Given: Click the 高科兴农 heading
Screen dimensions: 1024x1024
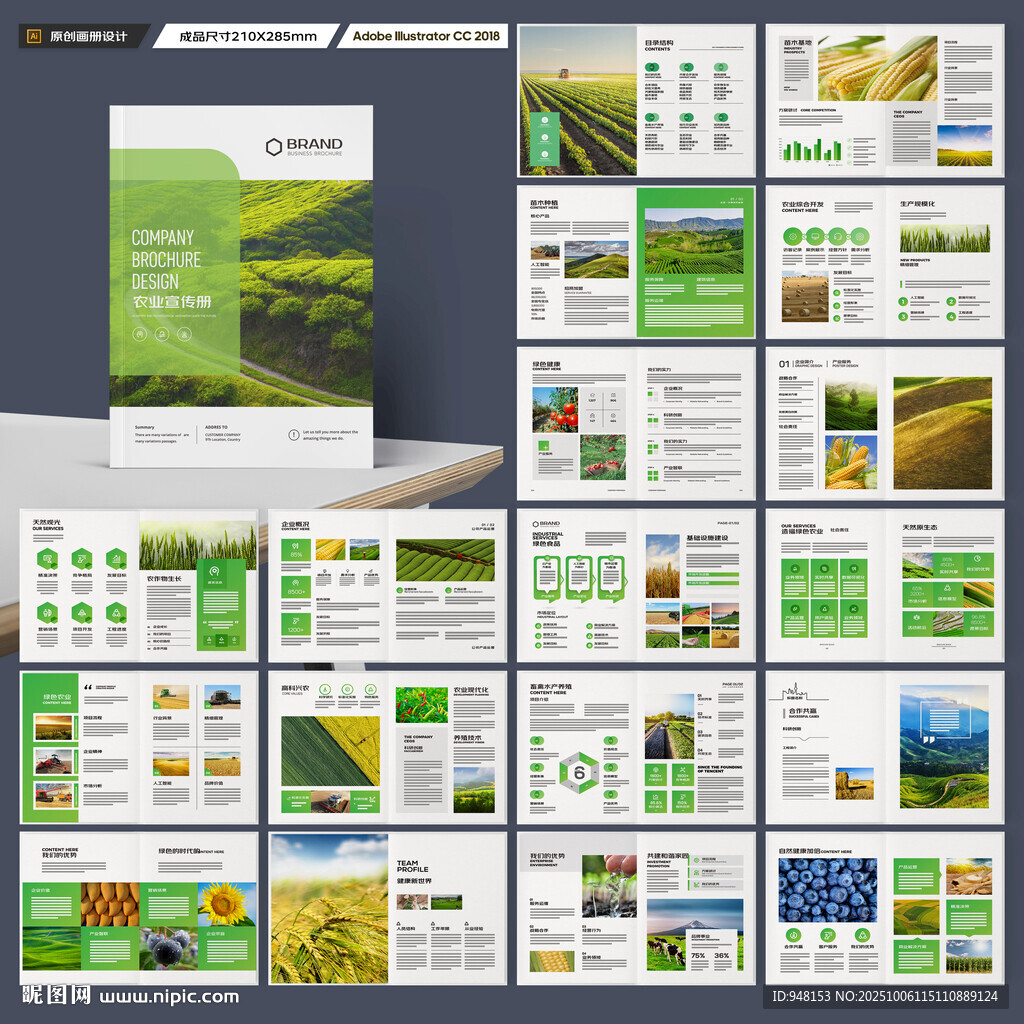Looking at the screenshot, I should click(295, 688).
